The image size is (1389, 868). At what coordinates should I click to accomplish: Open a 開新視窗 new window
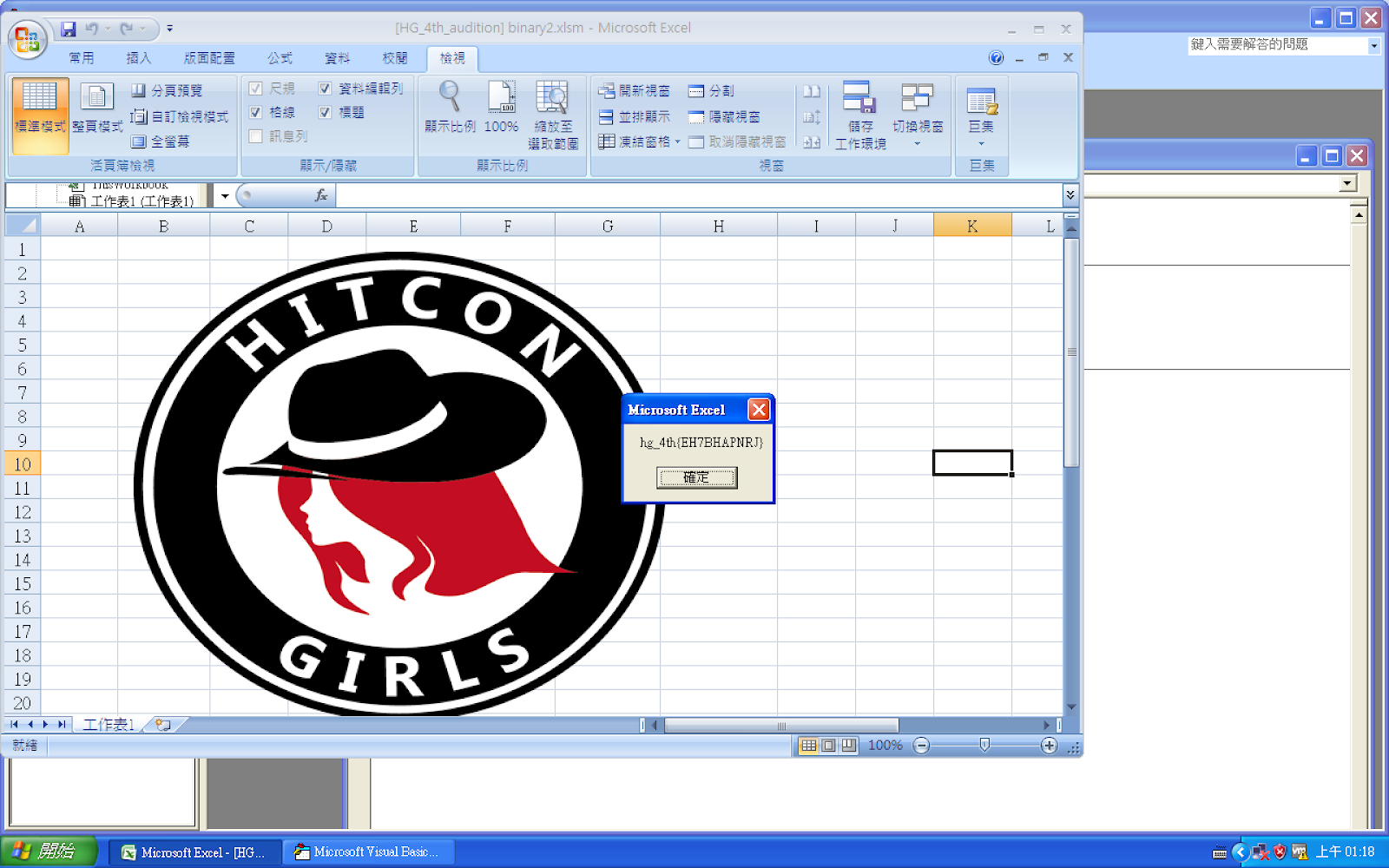coord(635,90)
